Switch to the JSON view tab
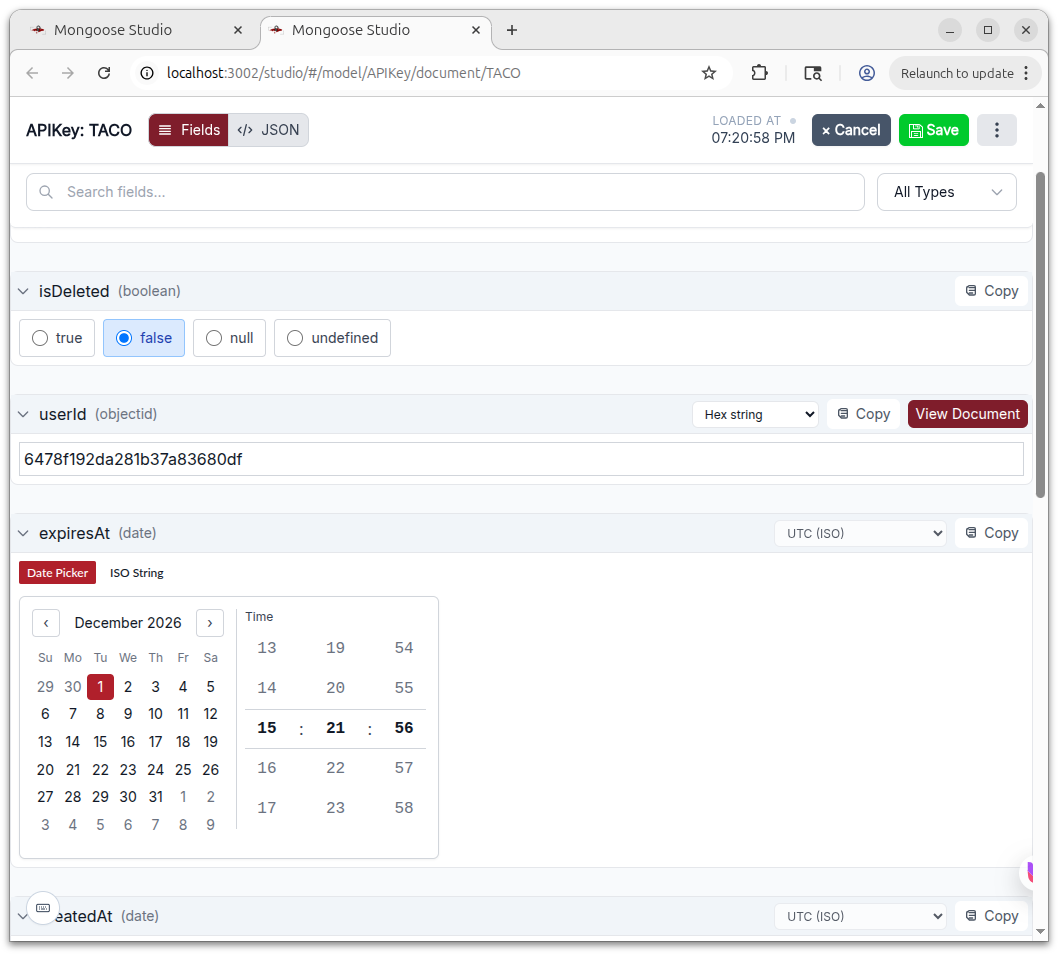This screenshot has height=954, width=1058. coord(268,130)
